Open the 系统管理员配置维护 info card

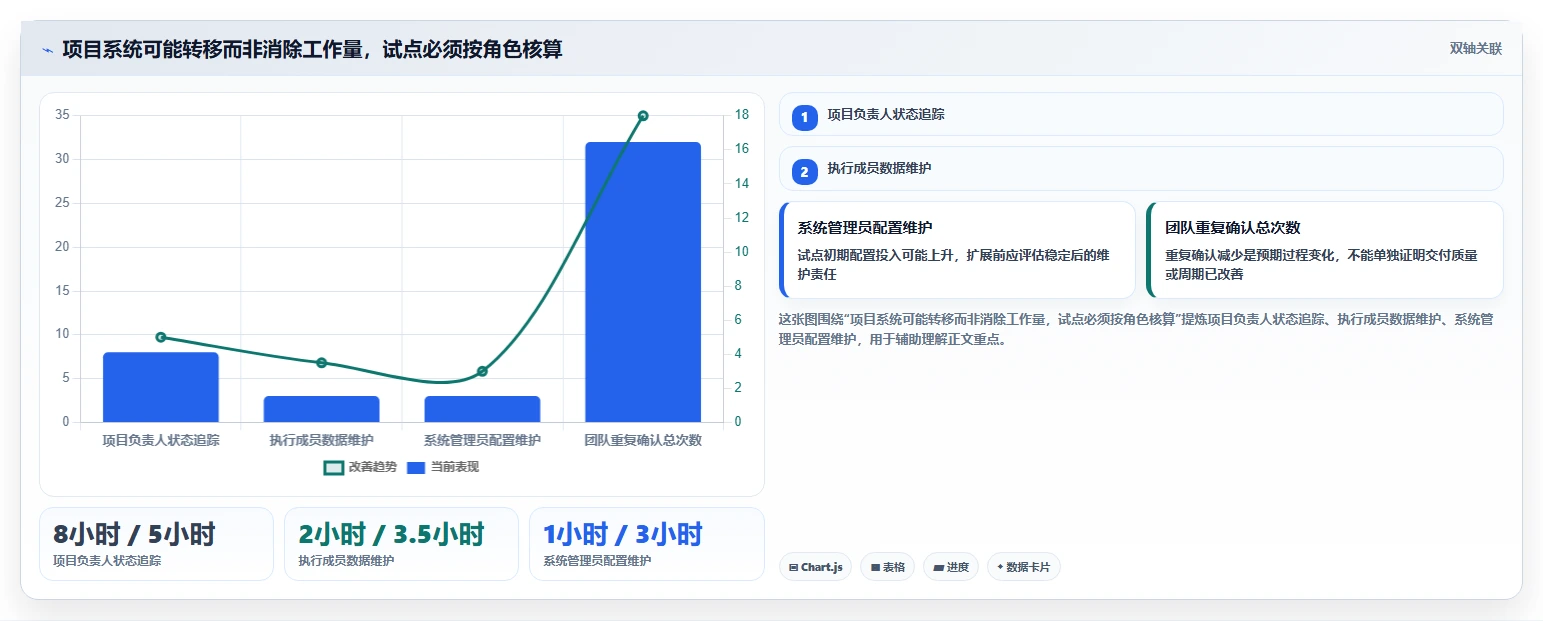(957, 250)
